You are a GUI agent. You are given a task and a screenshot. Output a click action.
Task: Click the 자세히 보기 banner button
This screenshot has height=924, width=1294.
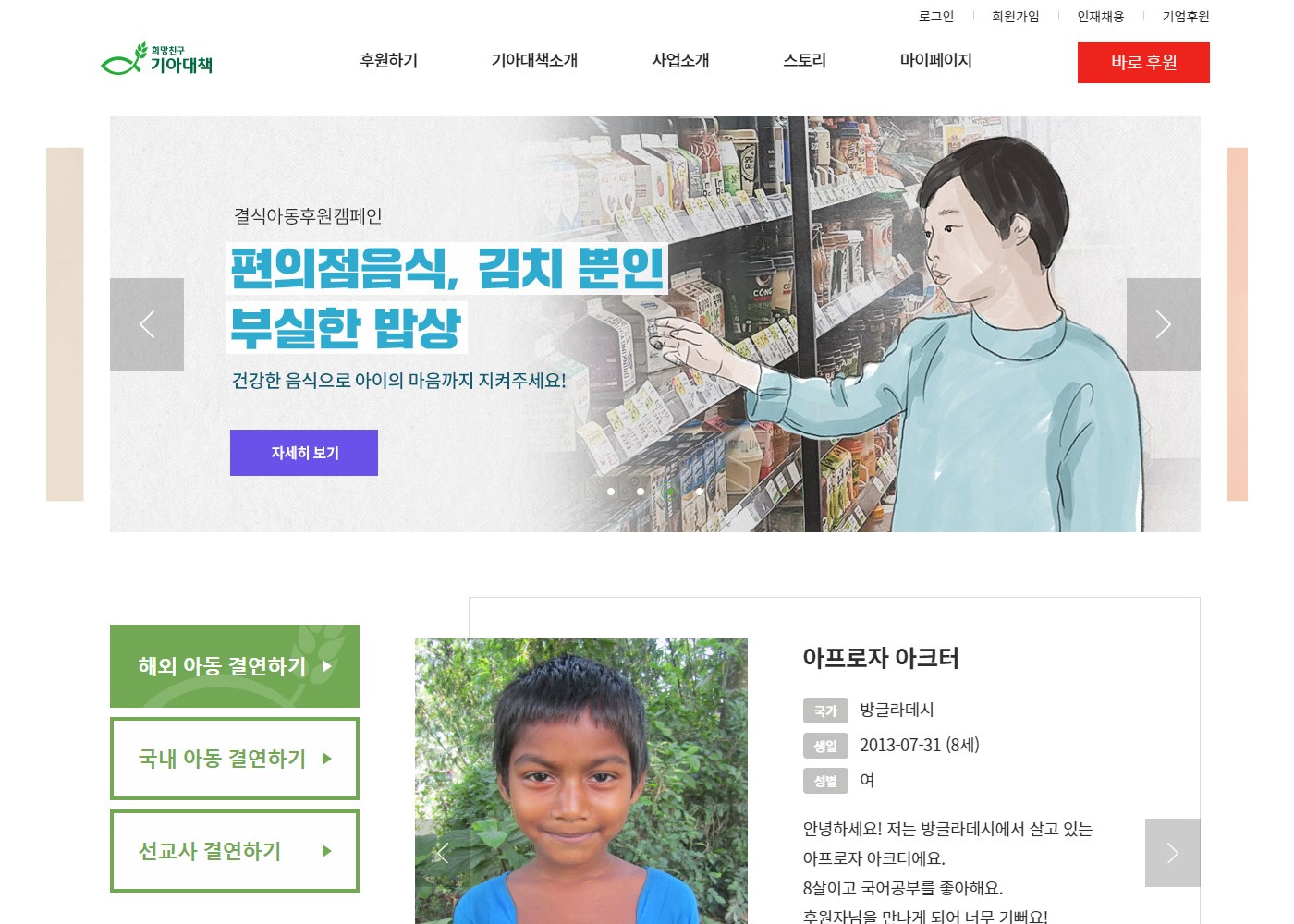click(304, 453)
